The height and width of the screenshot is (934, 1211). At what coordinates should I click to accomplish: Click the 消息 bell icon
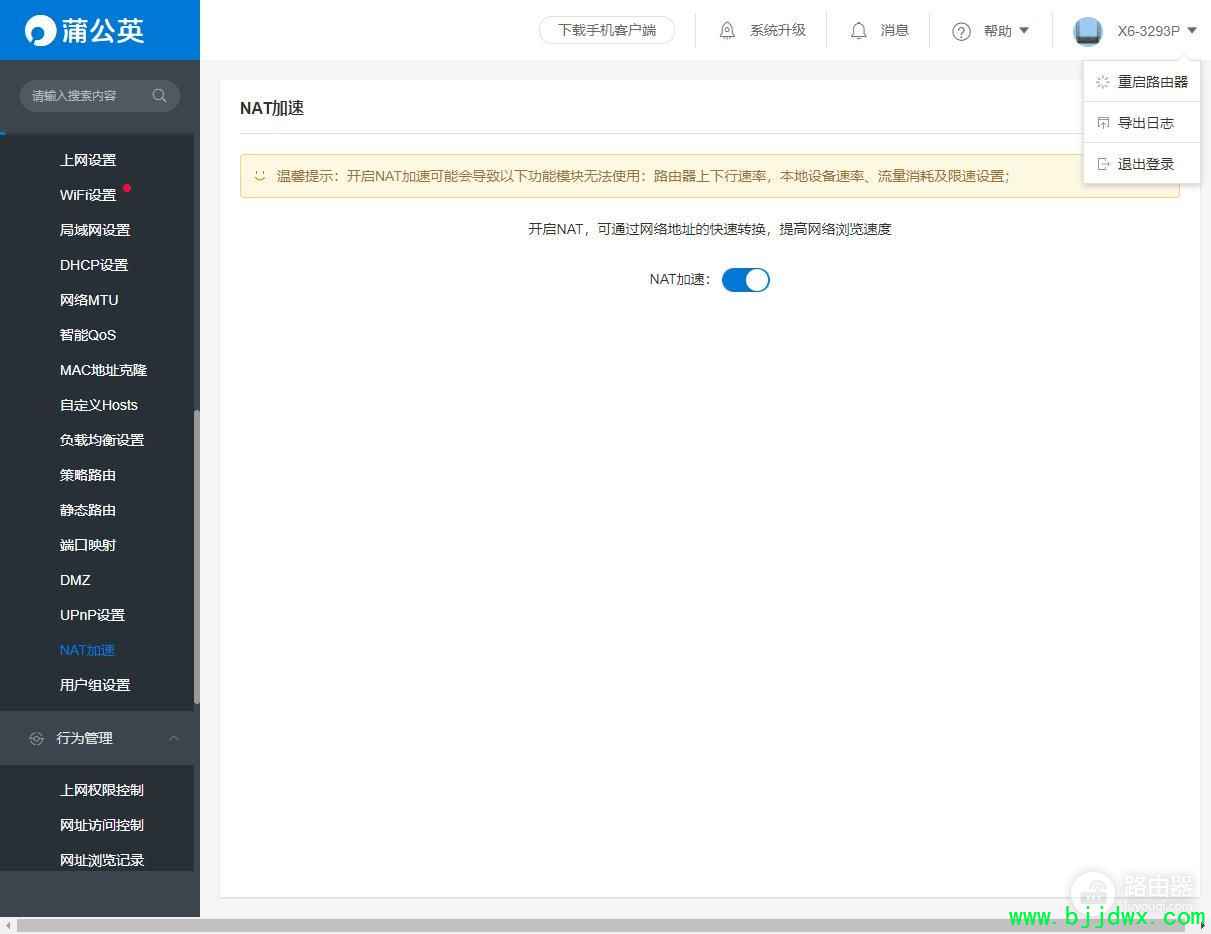click(859, 31)
